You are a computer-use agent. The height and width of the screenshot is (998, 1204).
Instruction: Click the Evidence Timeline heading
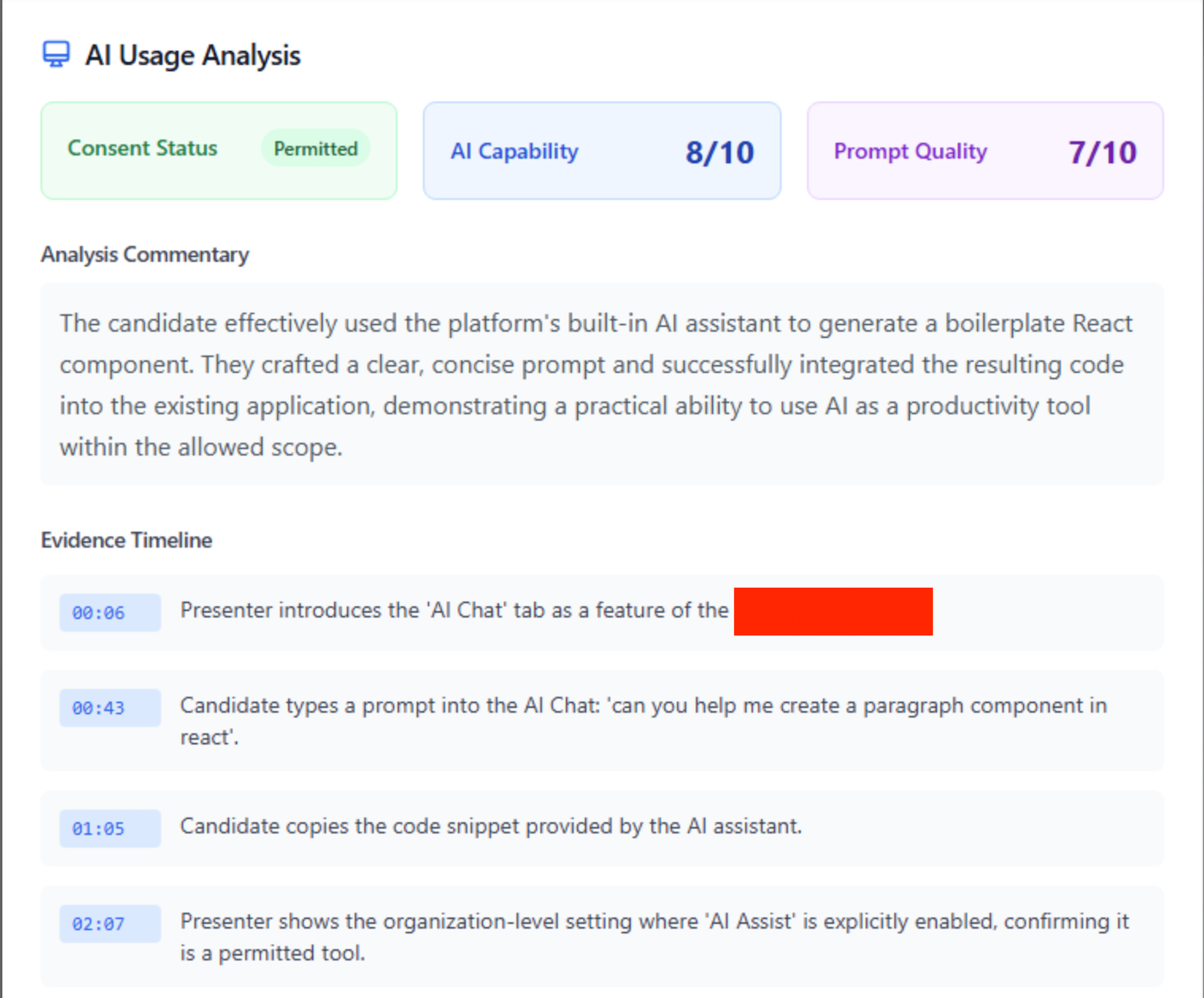click(x=126, y=541)
